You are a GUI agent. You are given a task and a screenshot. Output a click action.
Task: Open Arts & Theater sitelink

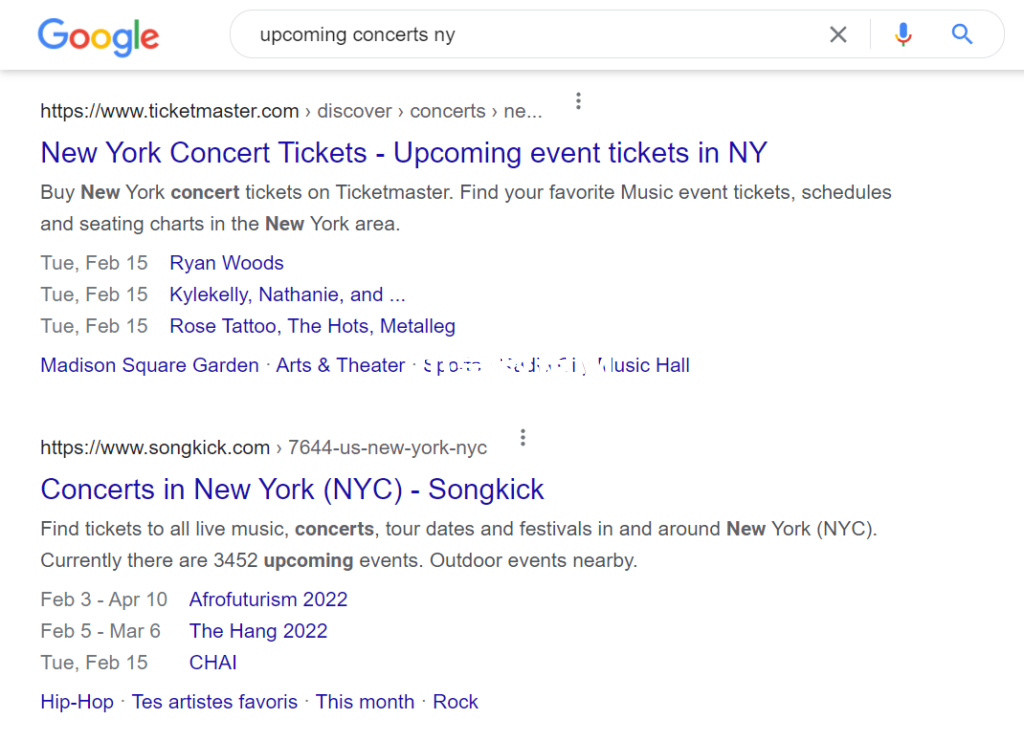(340, 365)
